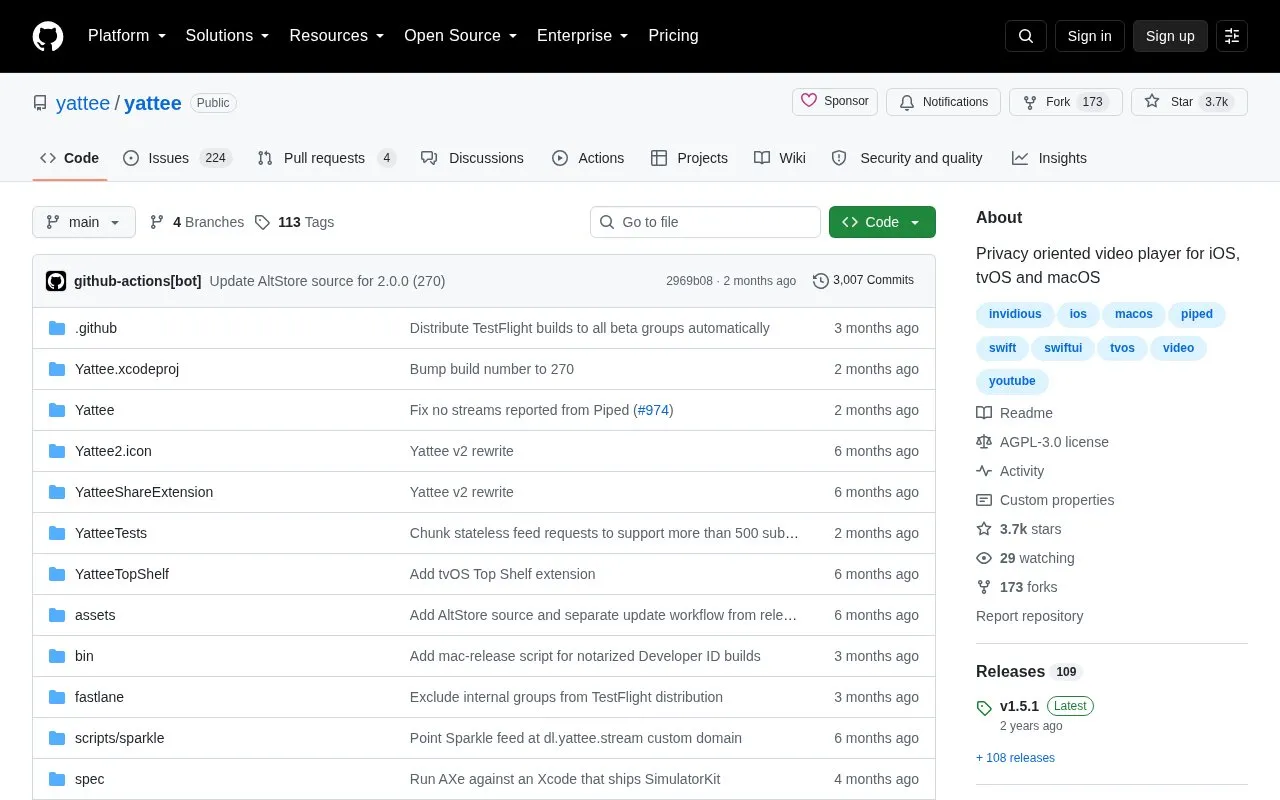The width and height of the screenshot is (1280, 800).
Task: Click the book icon beside Readme
Action: [984, 413]
